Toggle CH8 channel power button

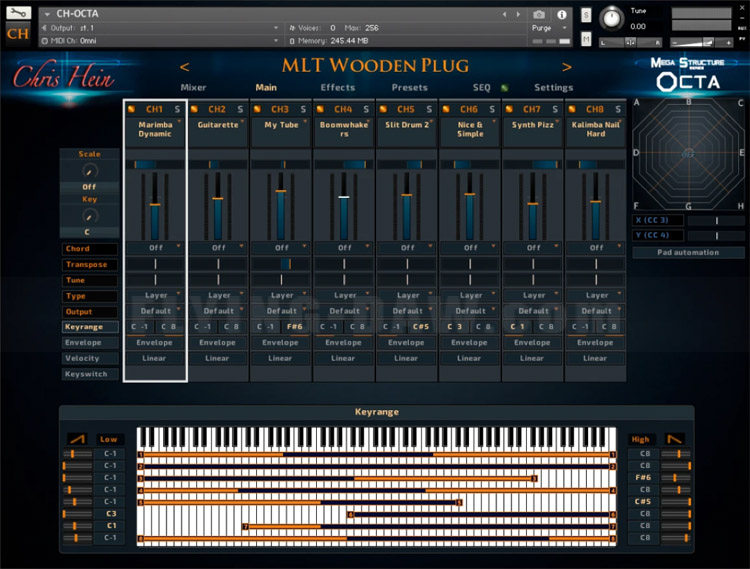pos(572,109)
